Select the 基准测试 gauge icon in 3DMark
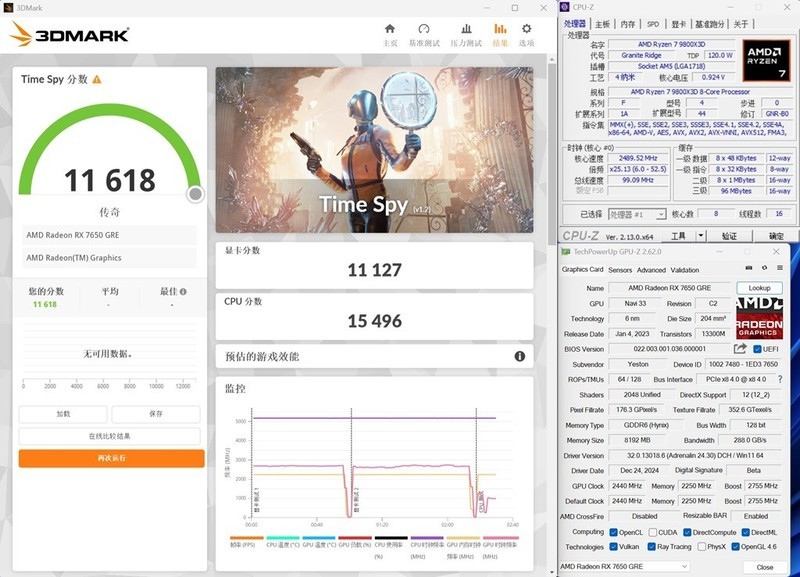This screenshot has height=577, width=800. 423,31
